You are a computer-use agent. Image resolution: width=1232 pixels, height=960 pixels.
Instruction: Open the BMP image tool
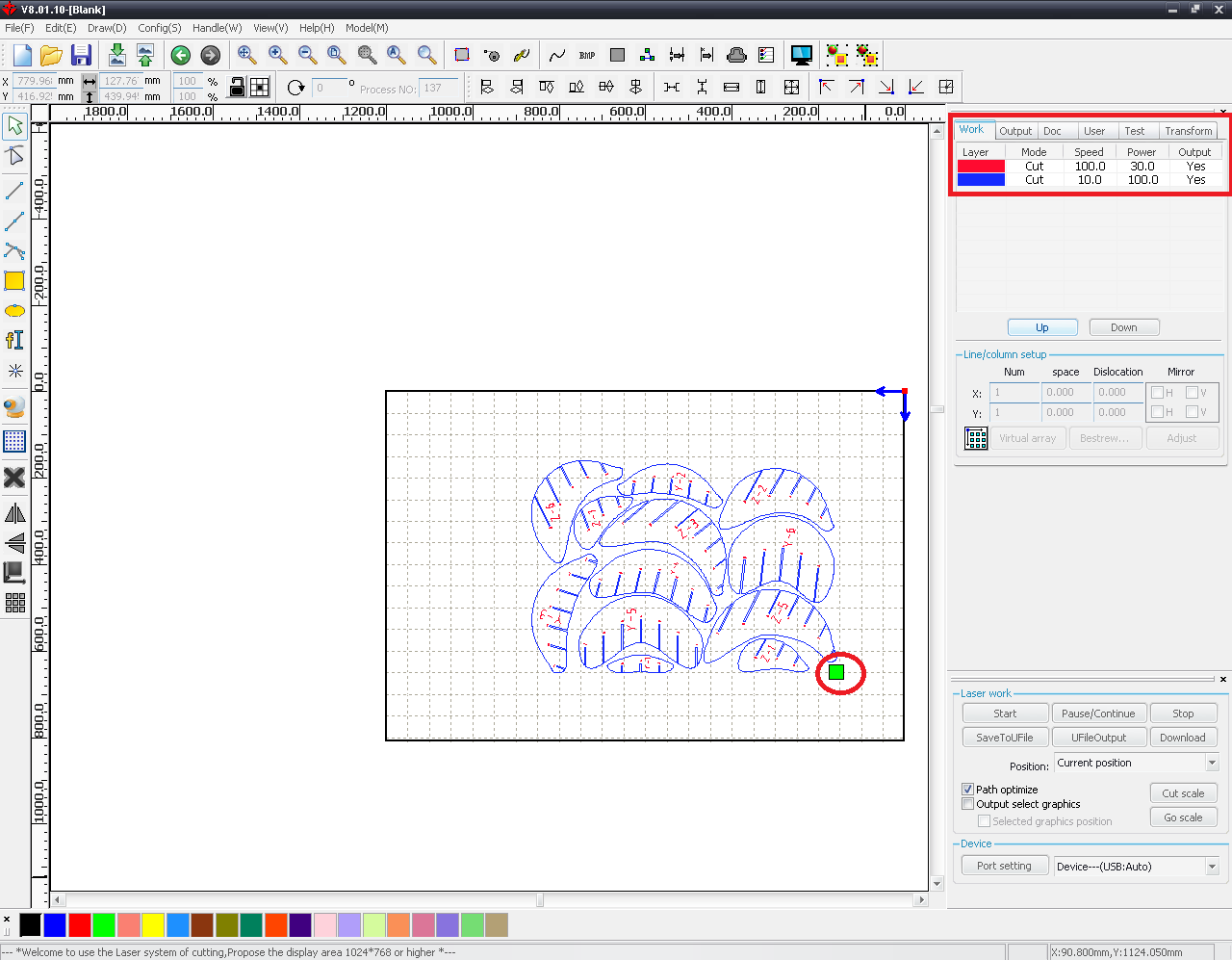click(587, 55)
